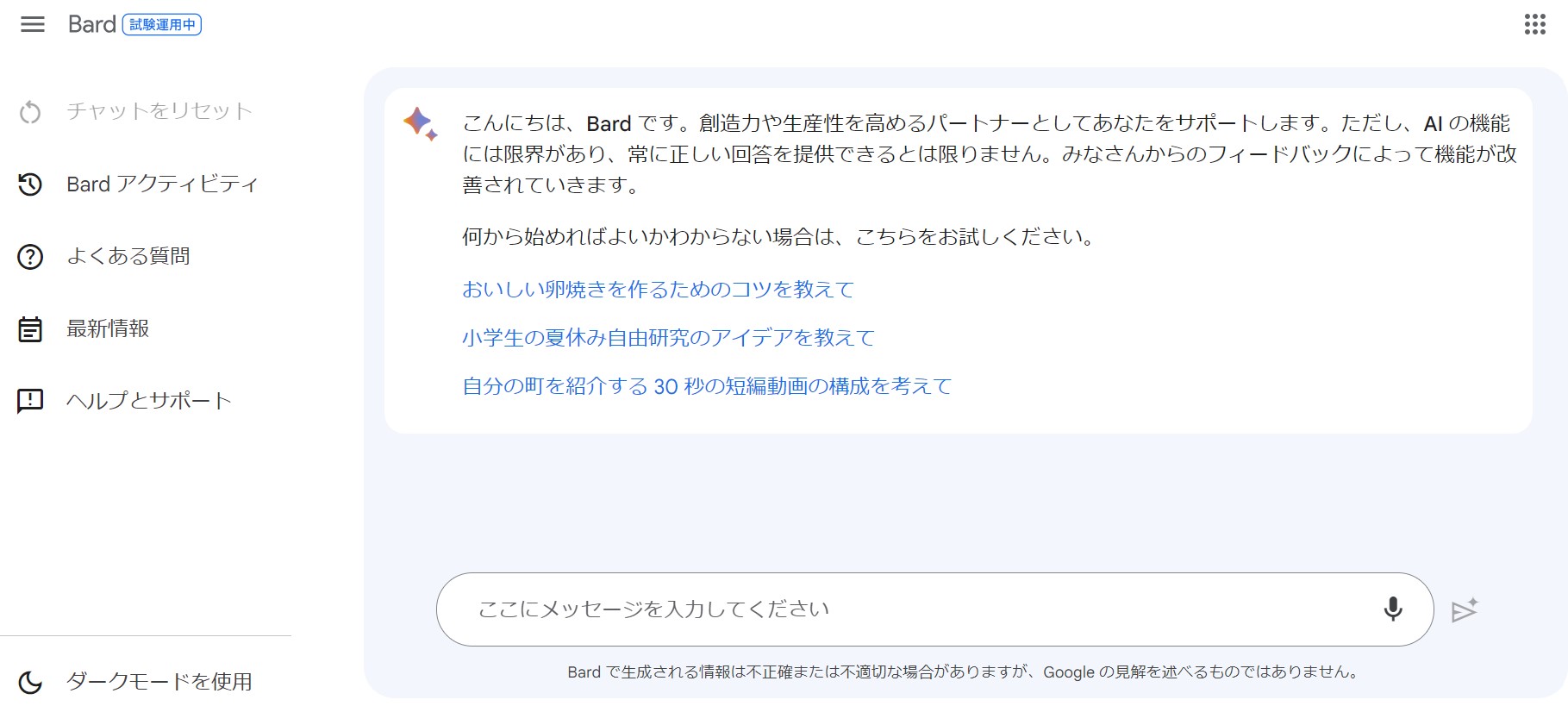Click the FAQ question mark icon
The image size is (1568, 706).
point(30,256)
